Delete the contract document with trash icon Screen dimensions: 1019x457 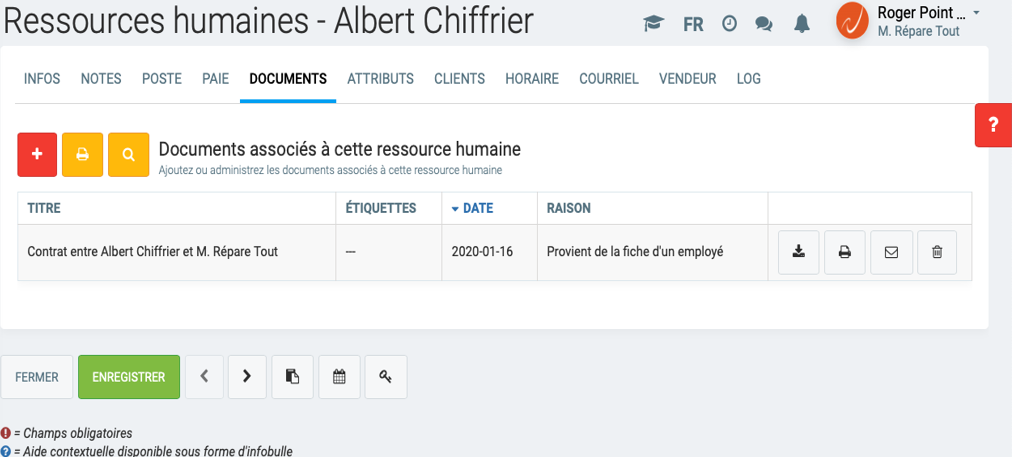937,252
